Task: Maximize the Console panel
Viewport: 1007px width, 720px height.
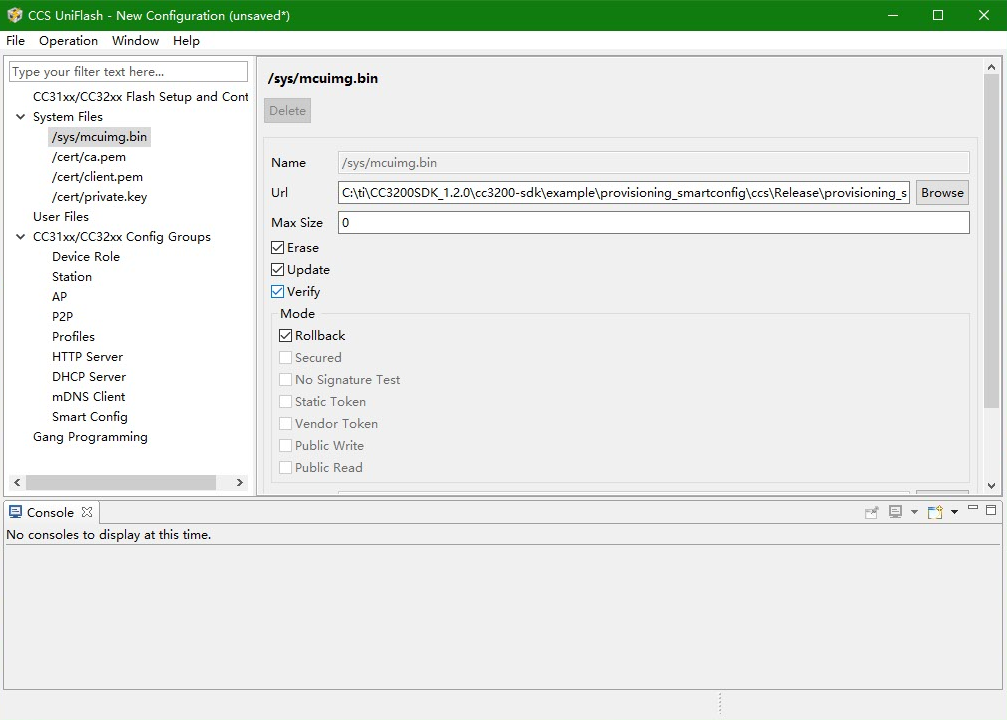Action: pos(991,510)
